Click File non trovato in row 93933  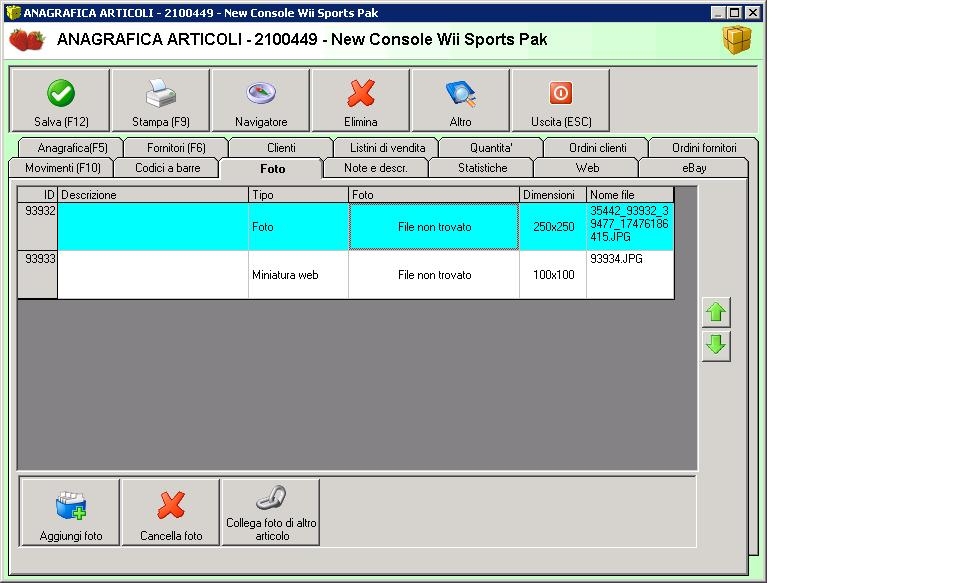click(x=434, y=275)
